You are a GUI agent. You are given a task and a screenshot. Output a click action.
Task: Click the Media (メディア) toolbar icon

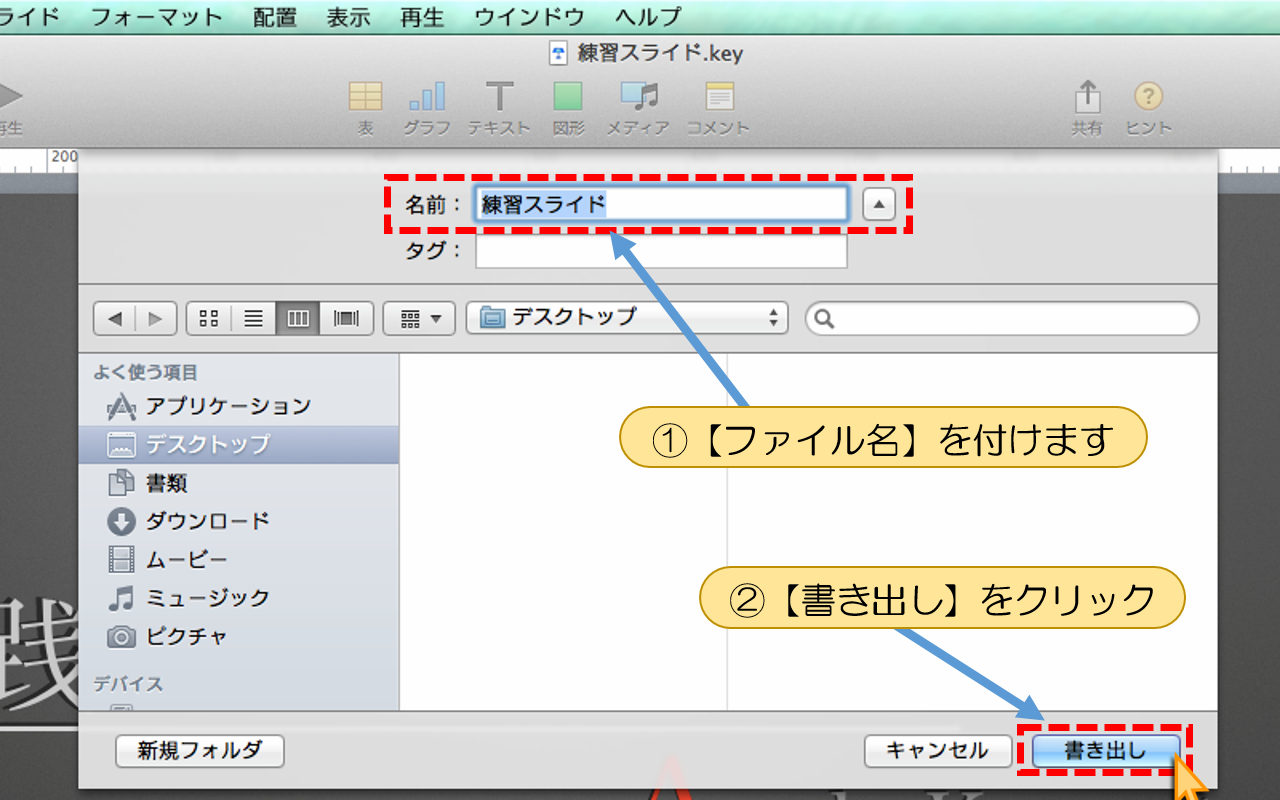(639, 97)
